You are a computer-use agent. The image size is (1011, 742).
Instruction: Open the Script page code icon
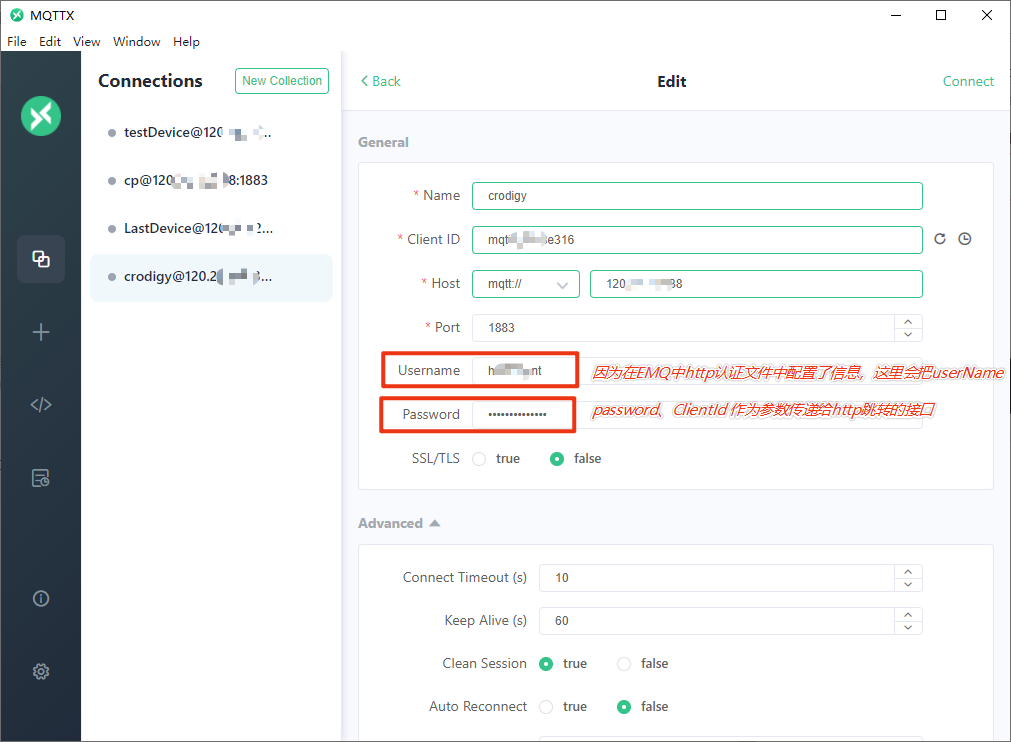coord(41,405)
